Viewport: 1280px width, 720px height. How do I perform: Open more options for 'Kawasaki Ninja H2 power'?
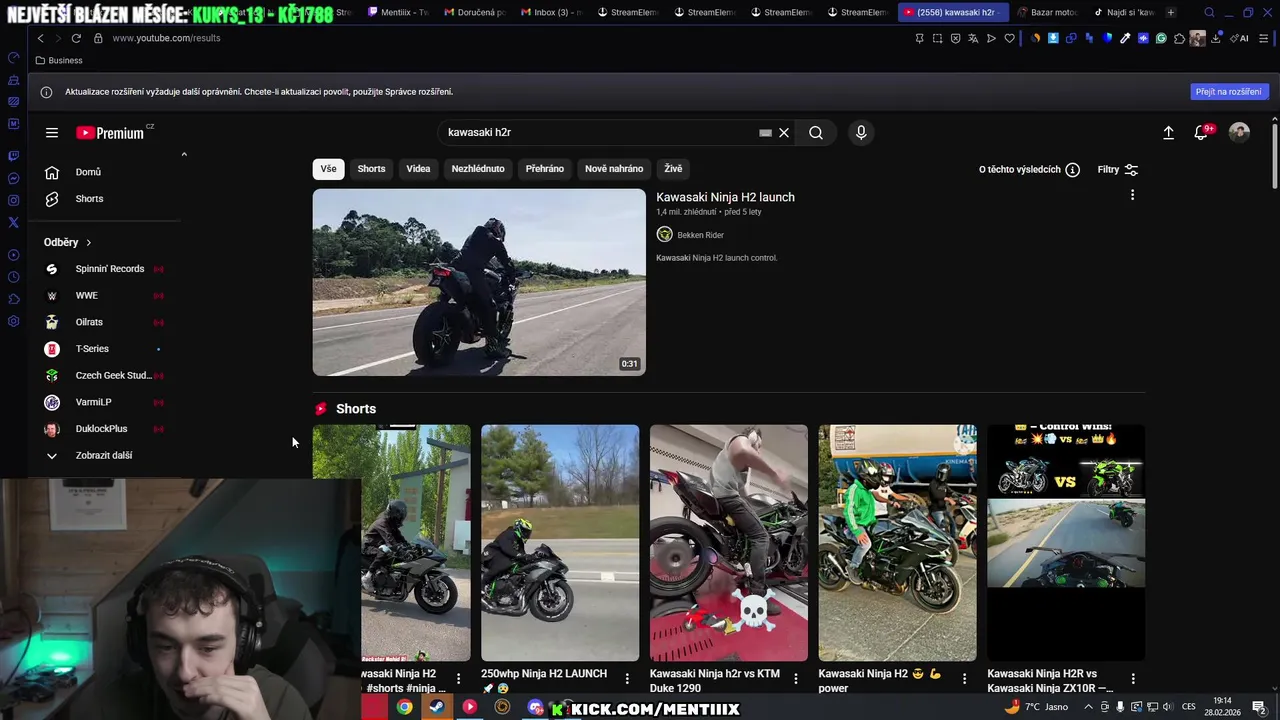(x=965, y=679)
